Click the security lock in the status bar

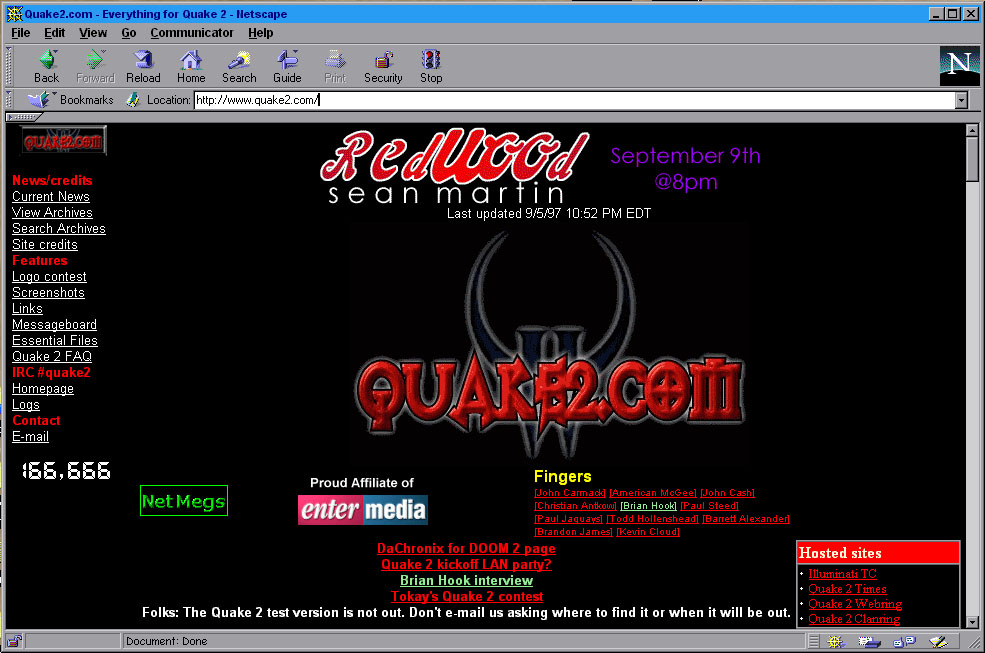(14, 641)
